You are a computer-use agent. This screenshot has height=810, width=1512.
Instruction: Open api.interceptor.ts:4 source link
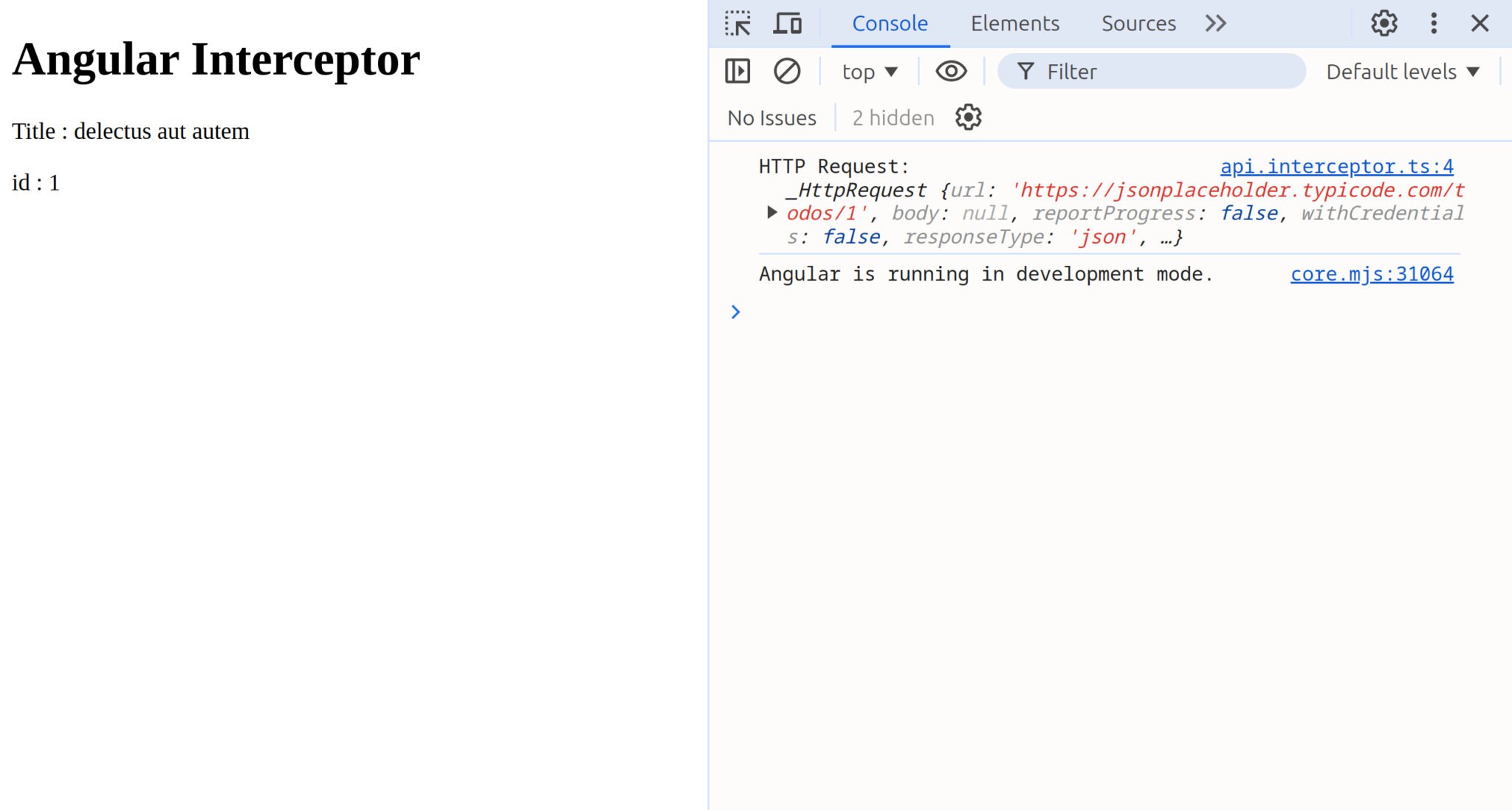coord(1338,166)
